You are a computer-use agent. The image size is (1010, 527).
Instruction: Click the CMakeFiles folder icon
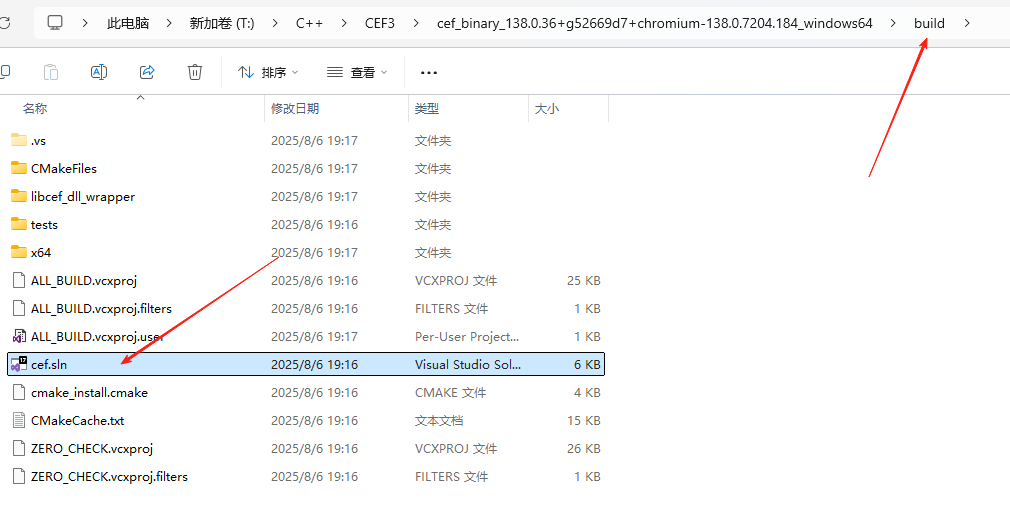19,168
